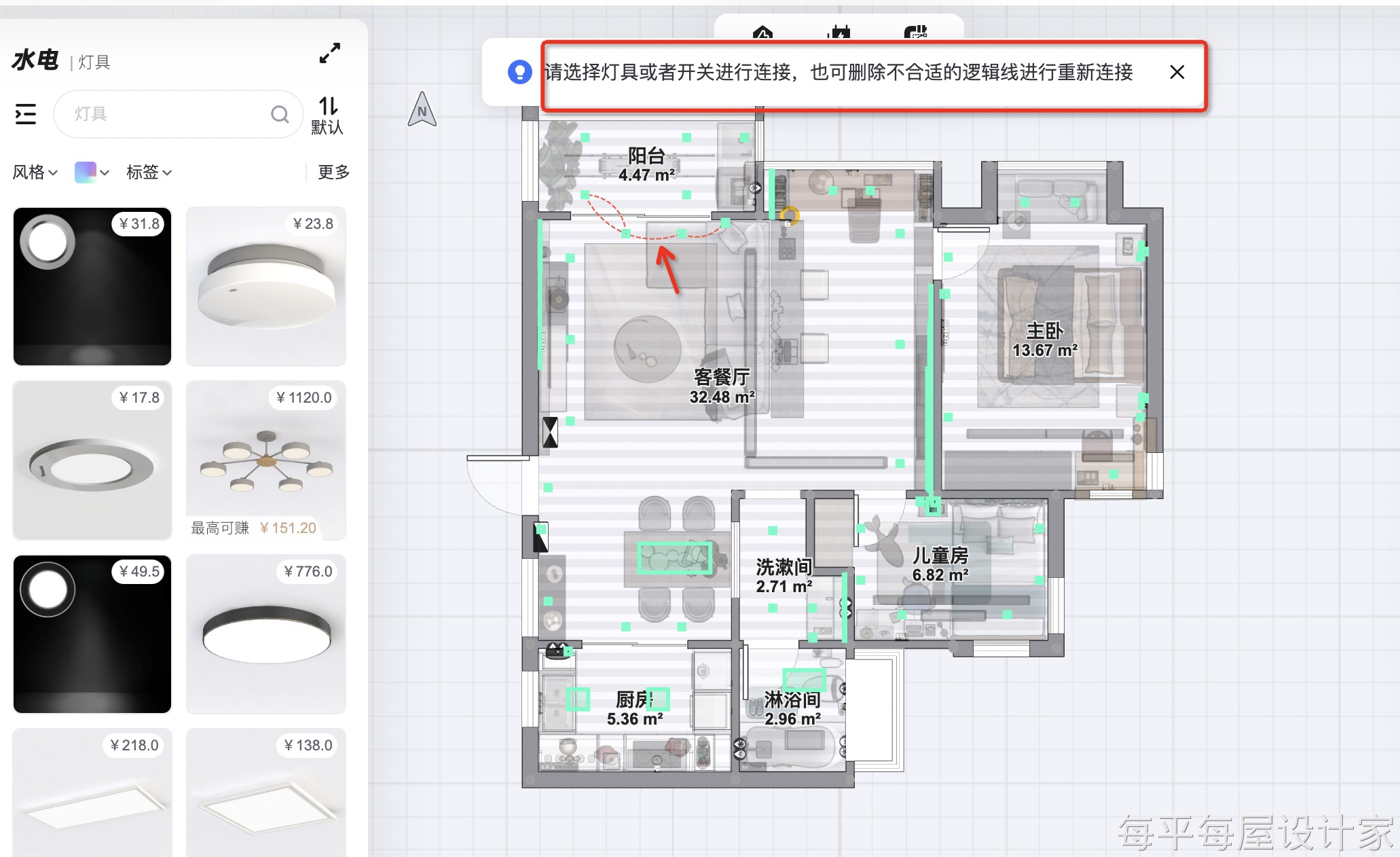Select the ¥218.0 panel light

pyautogui.click(x=92, y=792)
